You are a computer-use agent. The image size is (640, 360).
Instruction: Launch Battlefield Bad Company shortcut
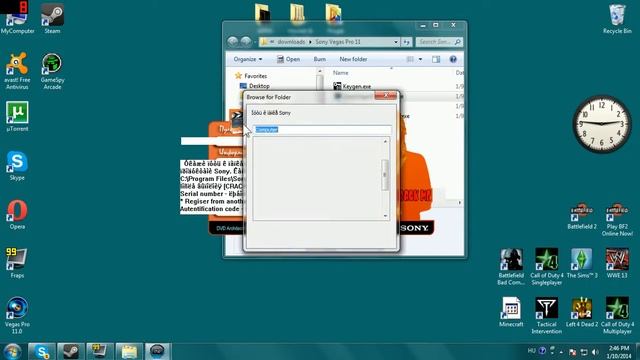511,267
